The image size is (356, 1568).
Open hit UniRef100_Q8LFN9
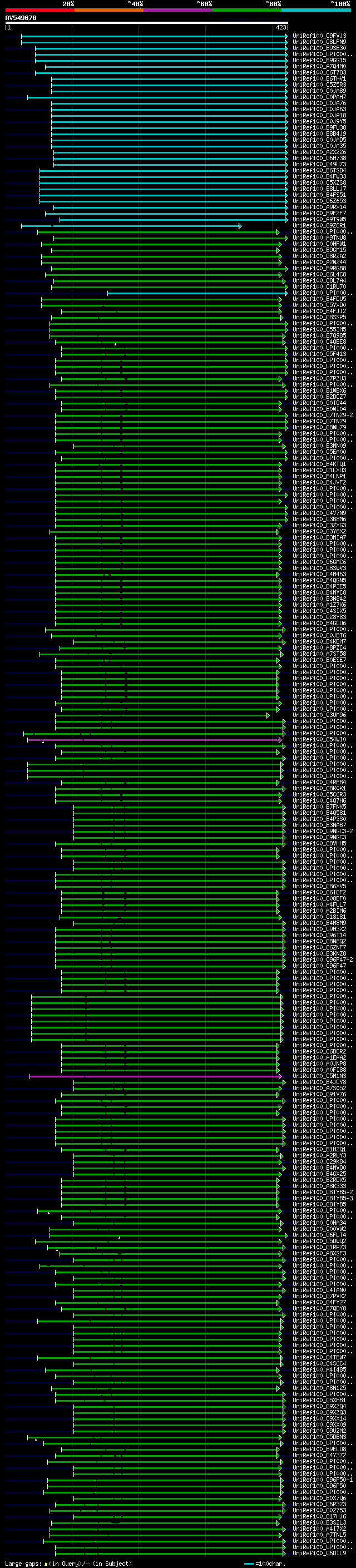[319, 42]
